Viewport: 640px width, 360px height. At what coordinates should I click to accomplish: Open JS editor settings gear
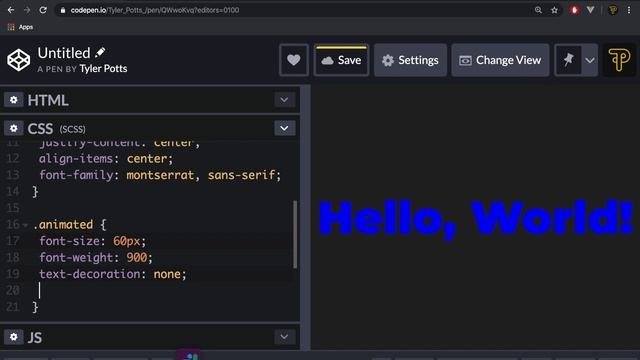(13, 337)
